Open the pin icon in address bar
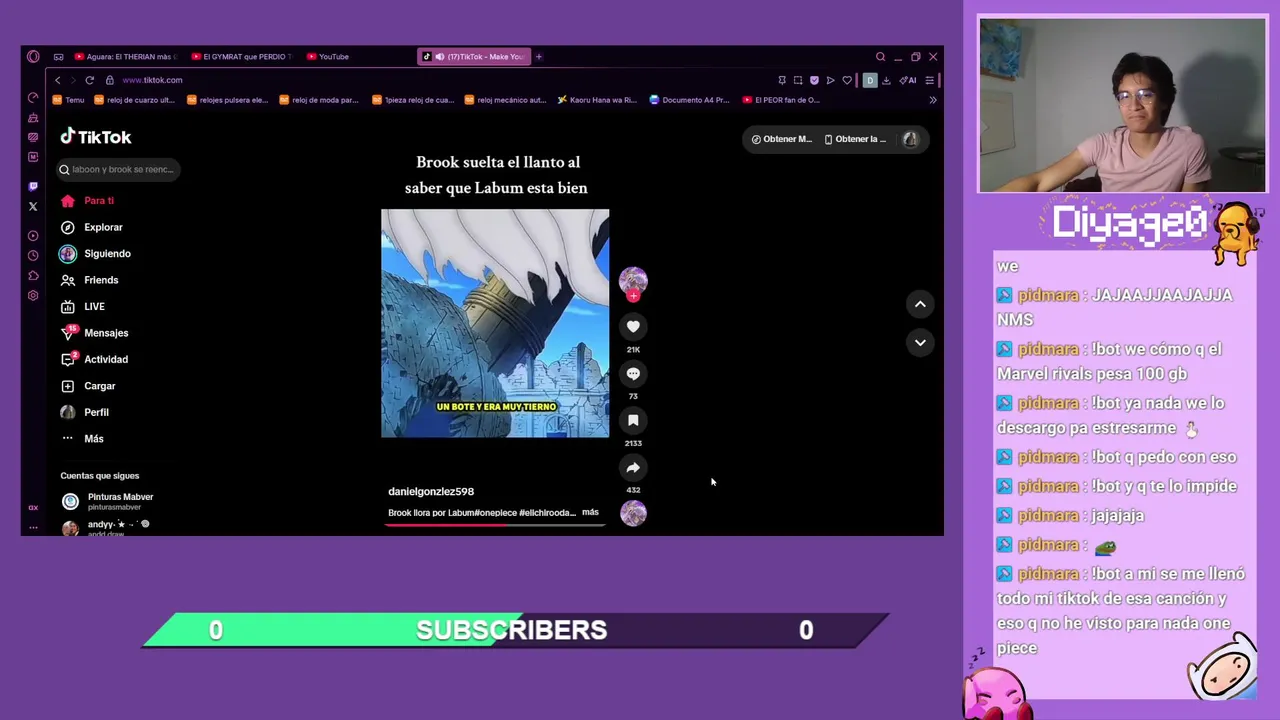 pos(782,80)
